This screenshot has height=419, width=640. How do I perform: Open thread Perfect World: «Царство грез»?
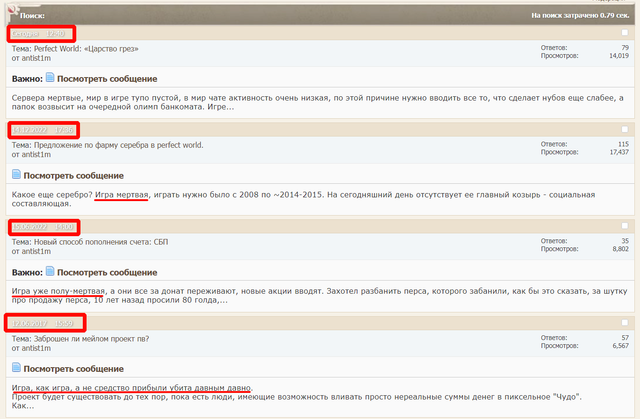88,47
